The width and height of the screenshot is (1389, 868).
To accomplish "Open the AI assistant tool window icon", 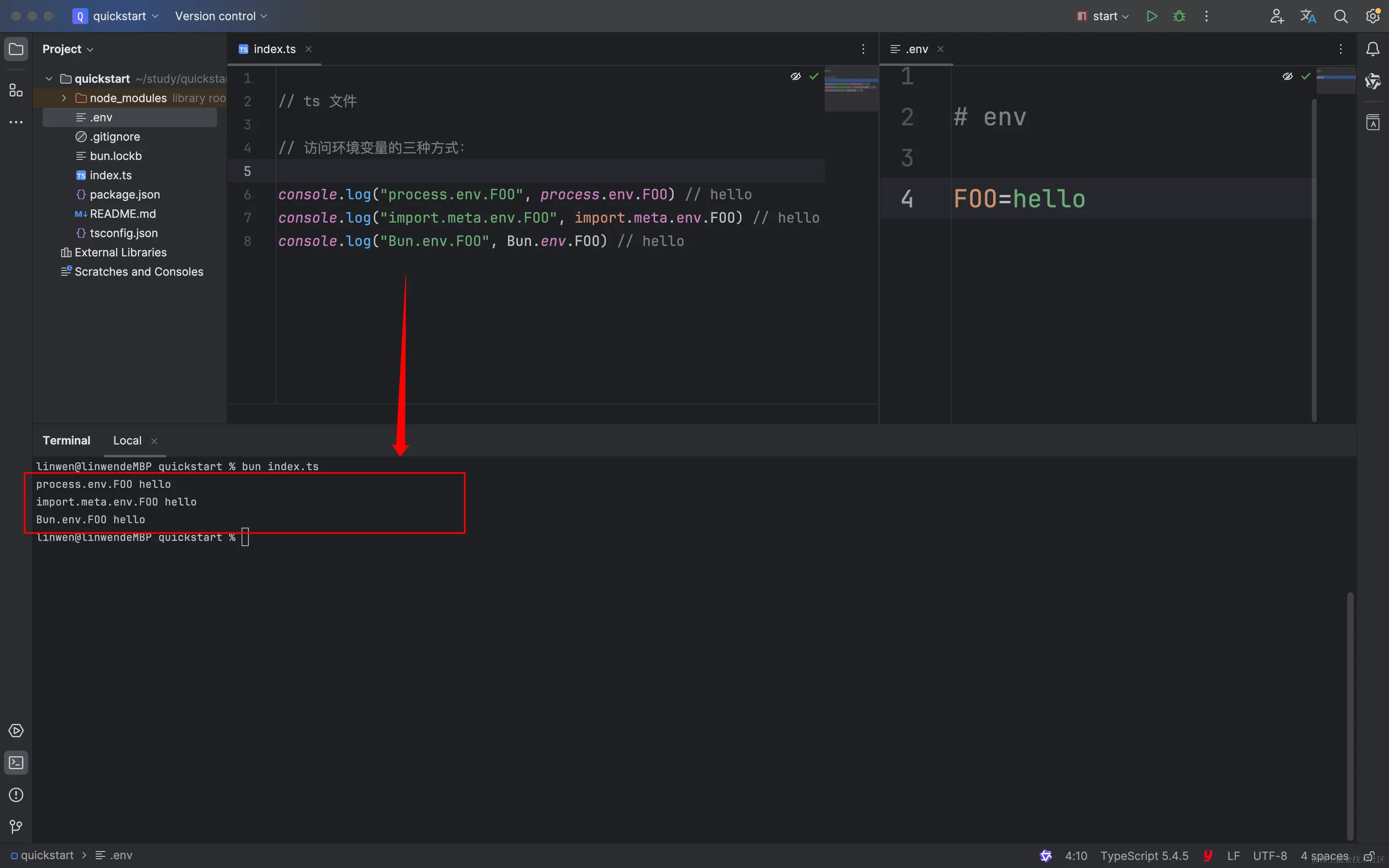I will (x=1372, y=81).
